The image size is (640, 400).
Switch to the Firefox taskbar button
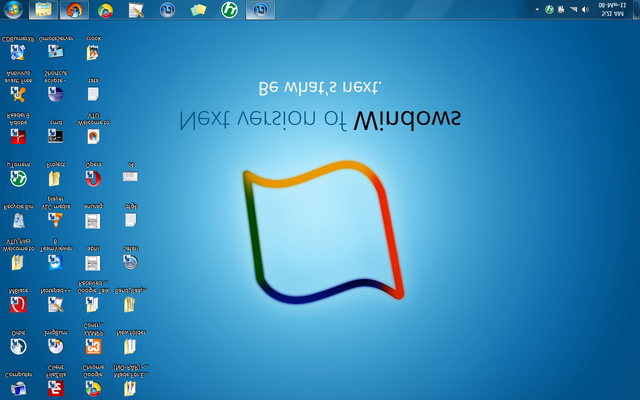point(74,10)
